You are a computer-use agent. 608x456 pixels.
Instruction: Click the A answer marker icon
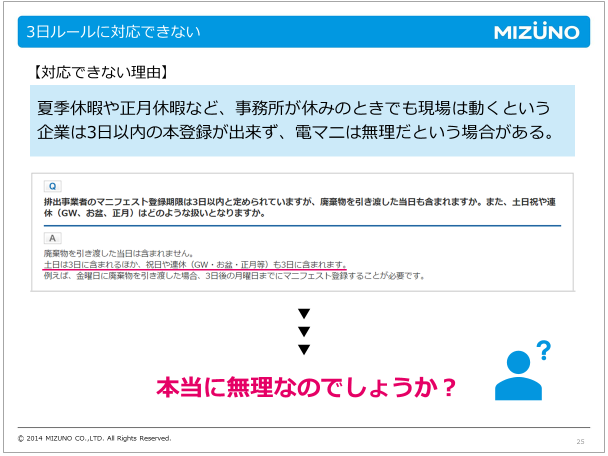[x=52, y=238]
